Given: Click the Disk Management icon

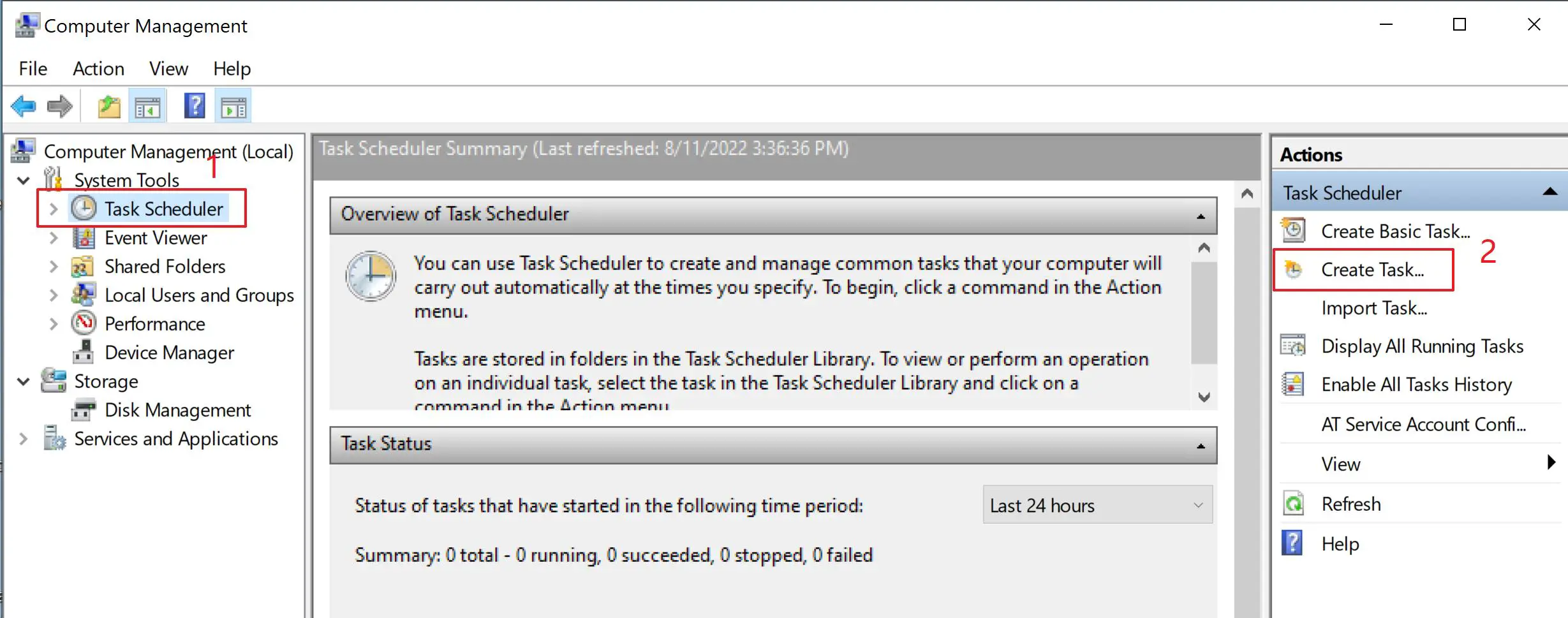Looking at the screenshot, I should pos(84,410).
